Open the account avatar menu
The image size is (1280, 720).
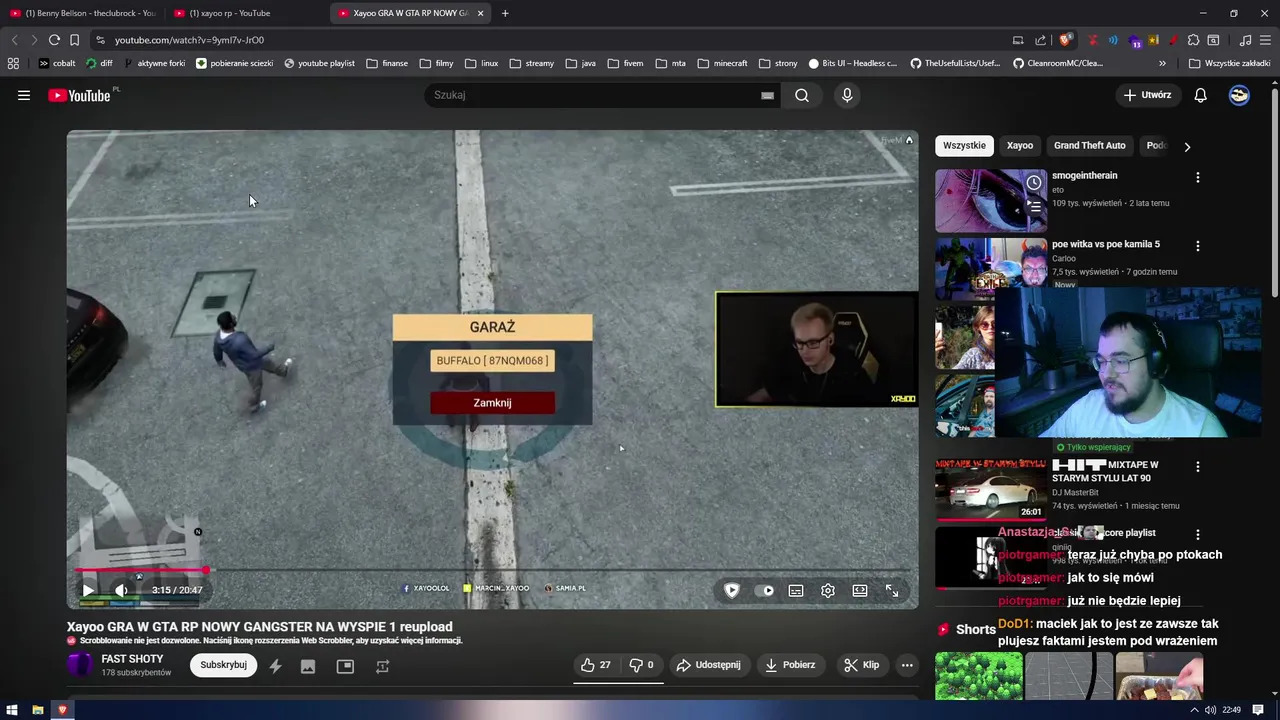1239,95
